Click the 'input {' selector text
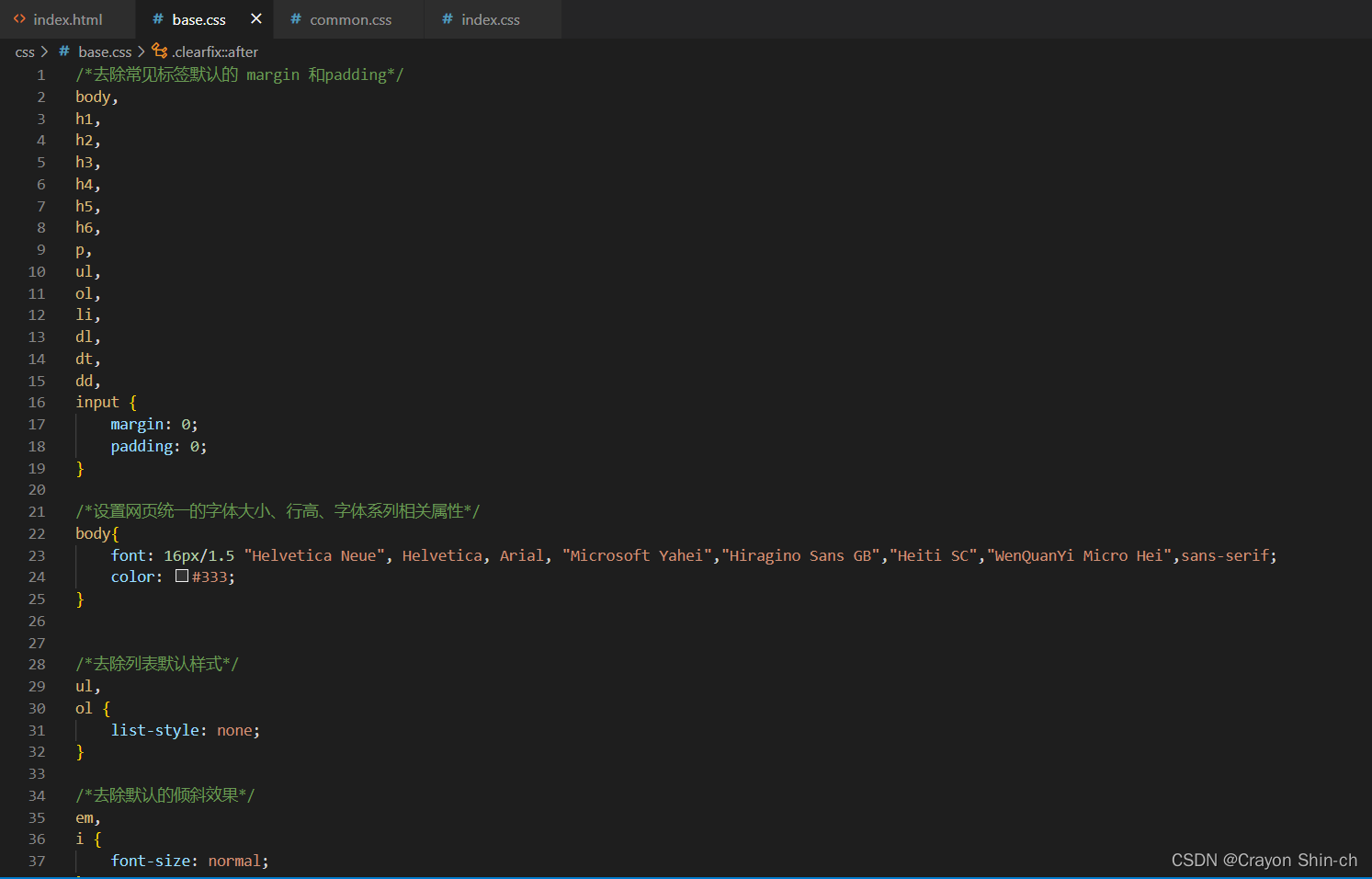Screen dimensions: 1372x879 pos(106,403)
